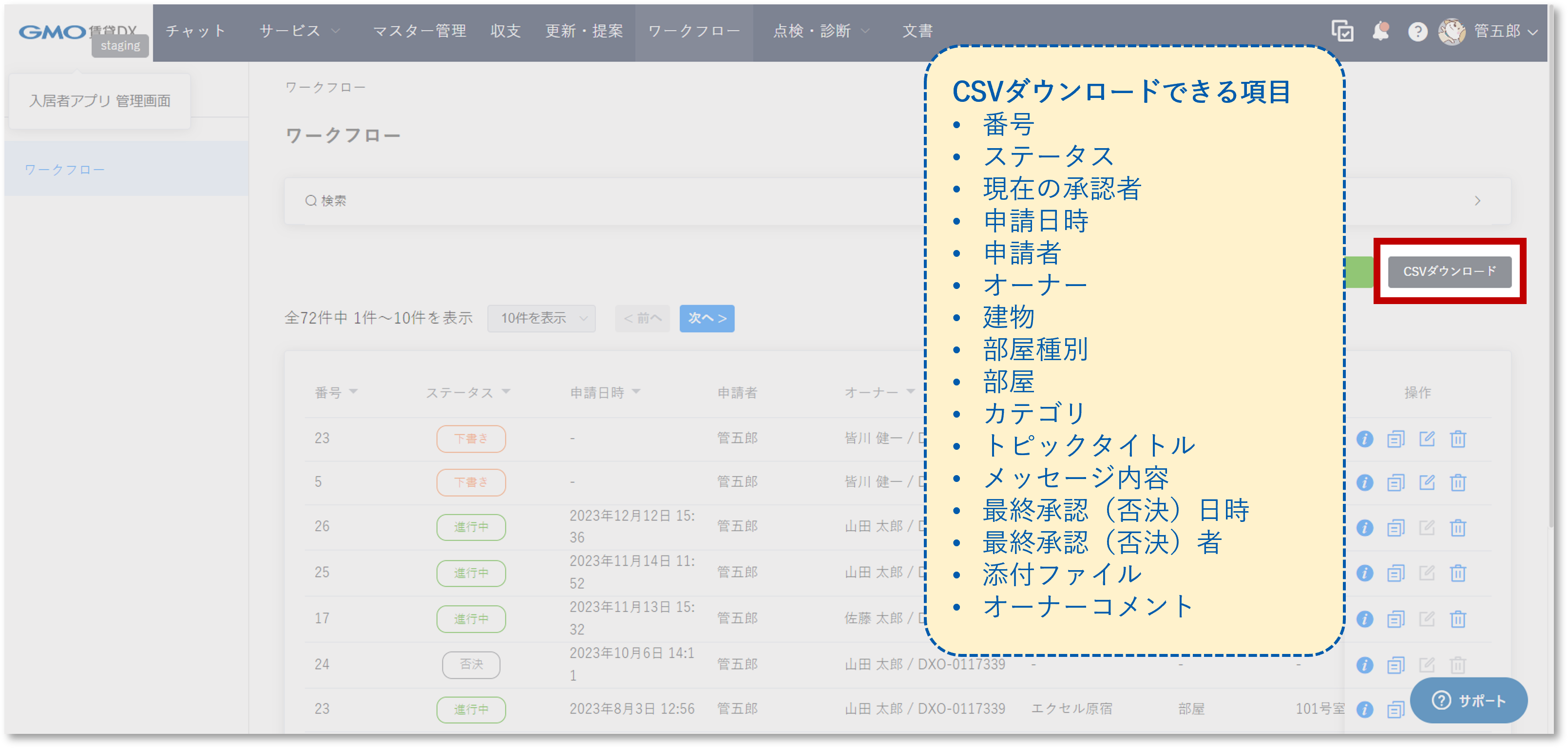This screenshot has height=748, width=1568.
Task: Open the info icon for workflow 23
Action: (x=1365, y=438)
